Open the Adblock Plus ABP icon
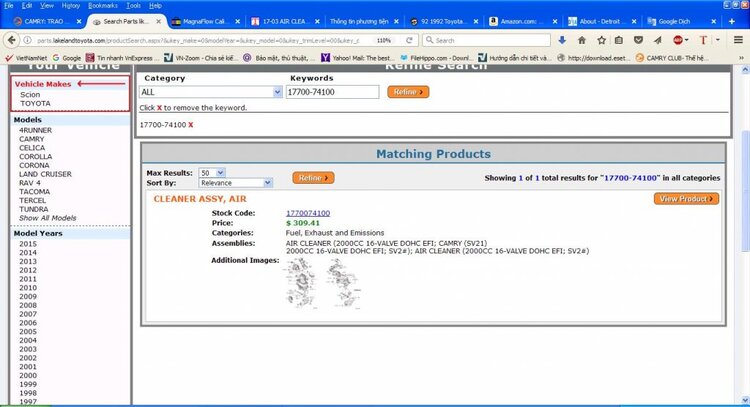This screenshot has width=750, height=407. 678,41
